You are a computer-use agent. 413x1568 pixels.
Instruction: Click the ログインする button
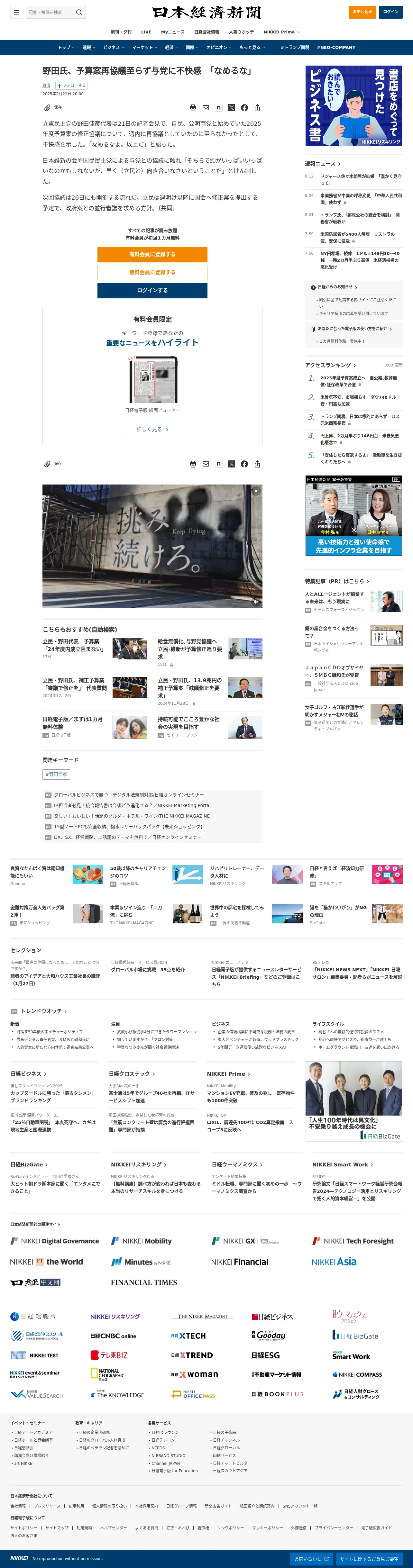coord(152,290)
